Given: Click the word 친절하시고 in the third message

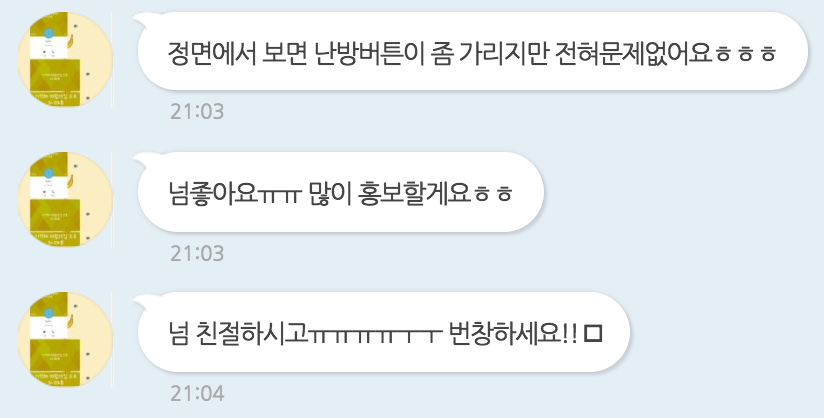Looking at the screenshot, I should (x=252, y=333).
